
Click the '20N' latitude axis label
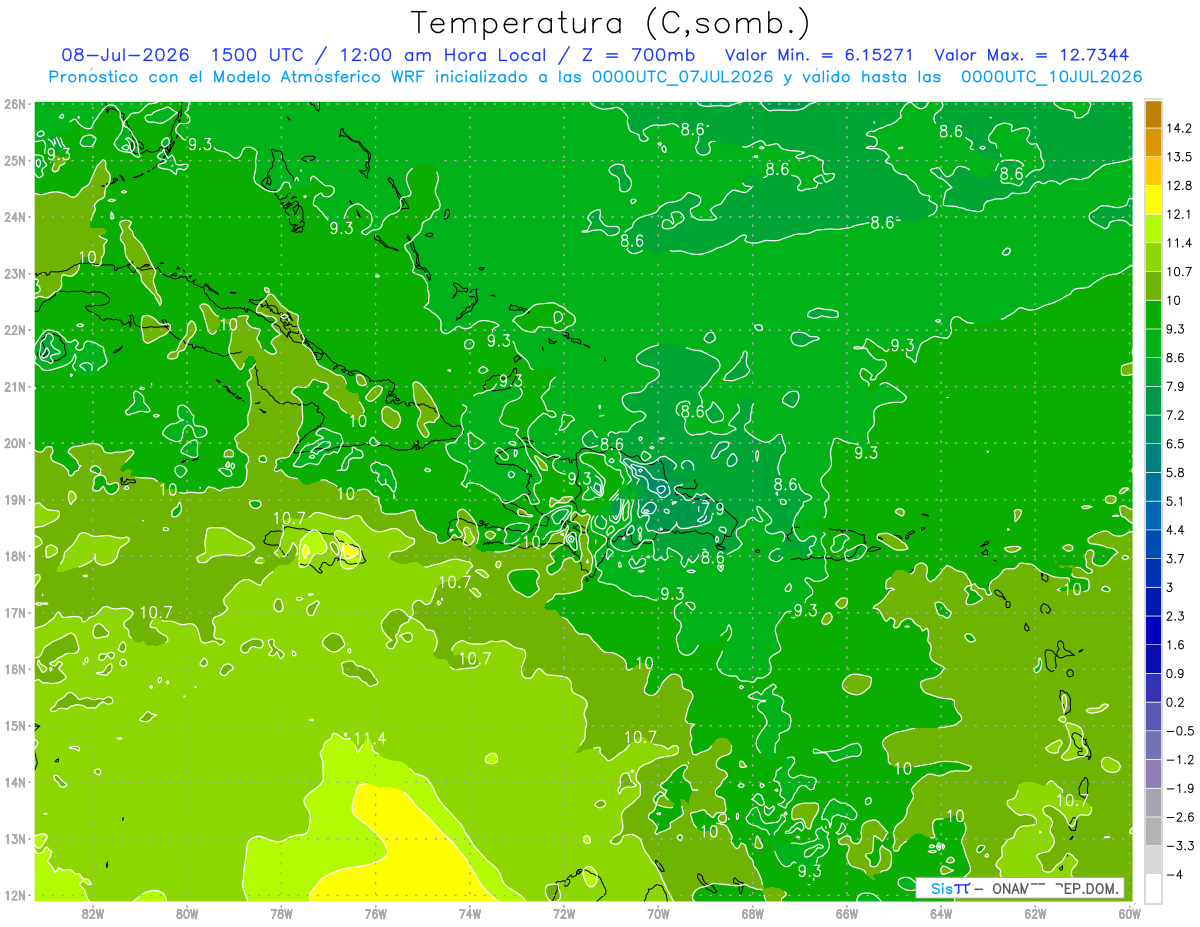(15, 443)
